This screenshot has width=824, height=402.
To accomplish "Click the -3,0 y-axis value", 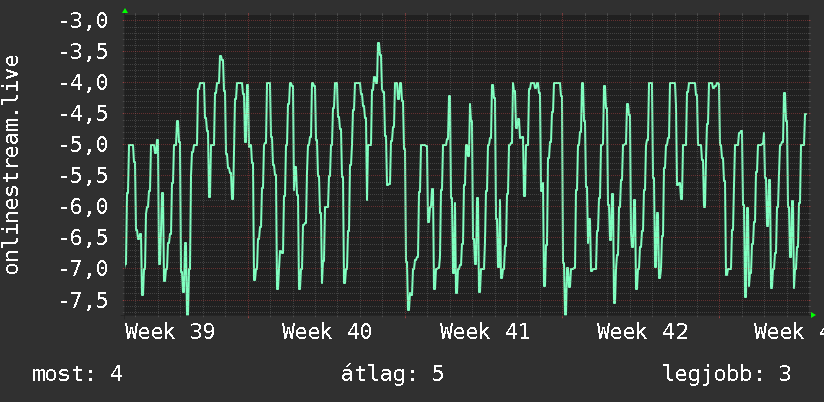I will click(x=84, y=22).
